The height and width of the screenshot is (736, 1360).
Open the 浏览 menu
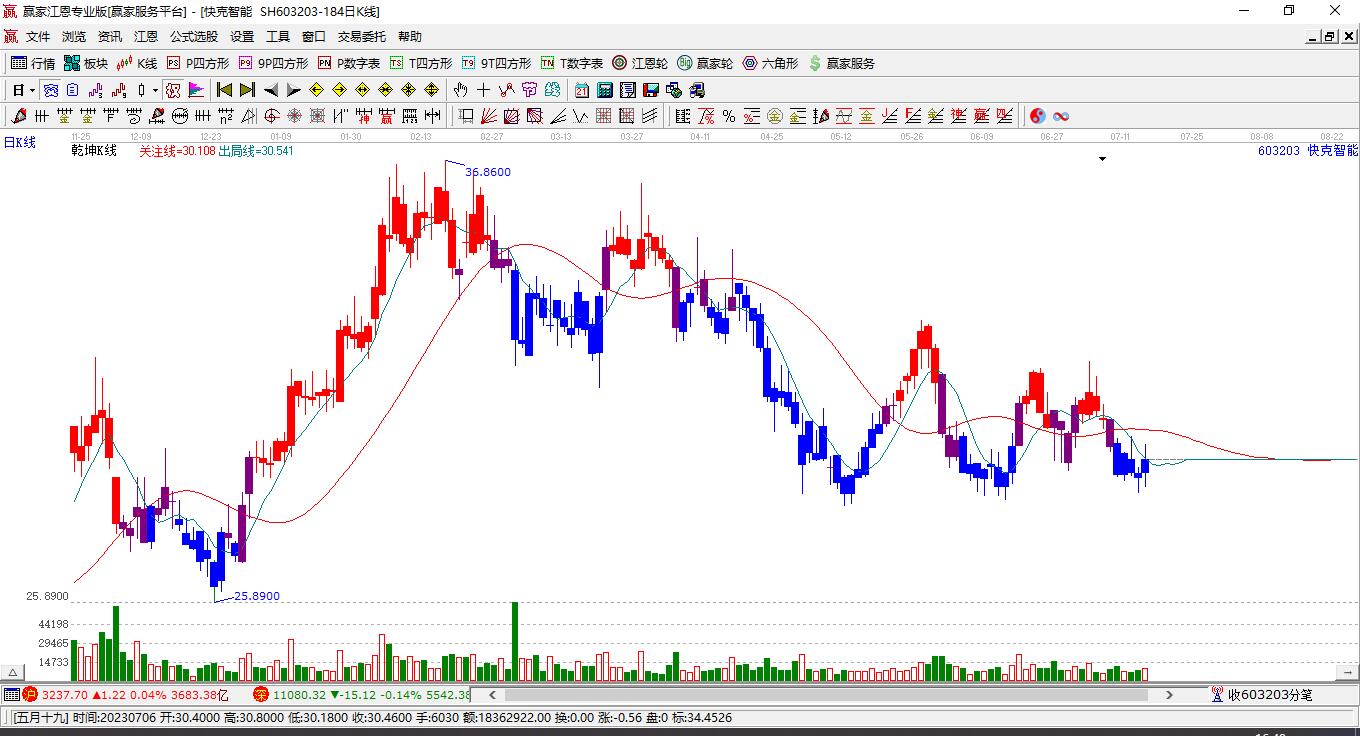(x=74, y=37)
